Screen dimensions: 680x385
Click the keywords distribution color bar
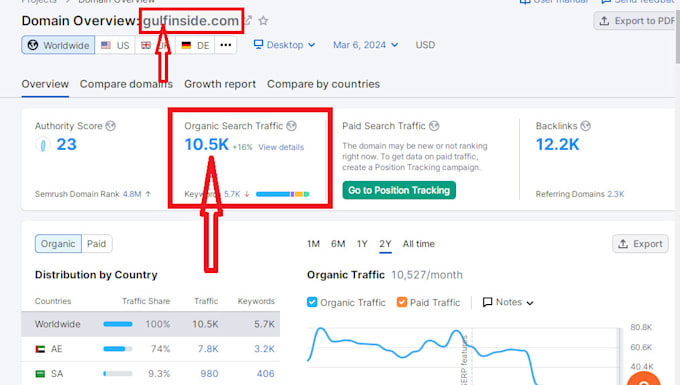[282, 194]
